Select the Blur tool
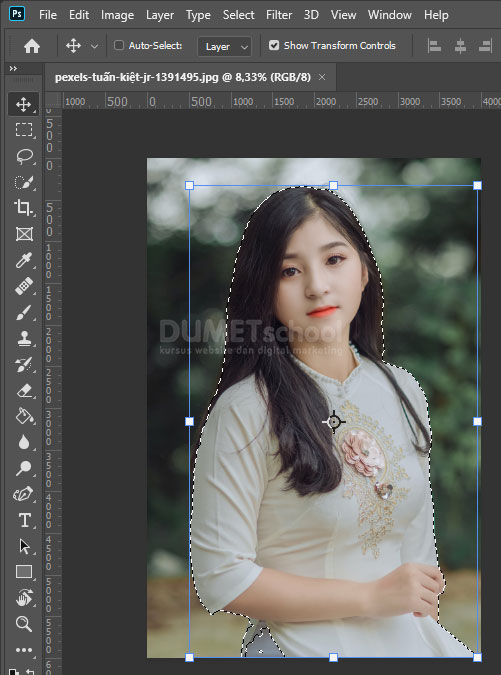The width and height of the screenshot is (501, 675). coord(24,442)
